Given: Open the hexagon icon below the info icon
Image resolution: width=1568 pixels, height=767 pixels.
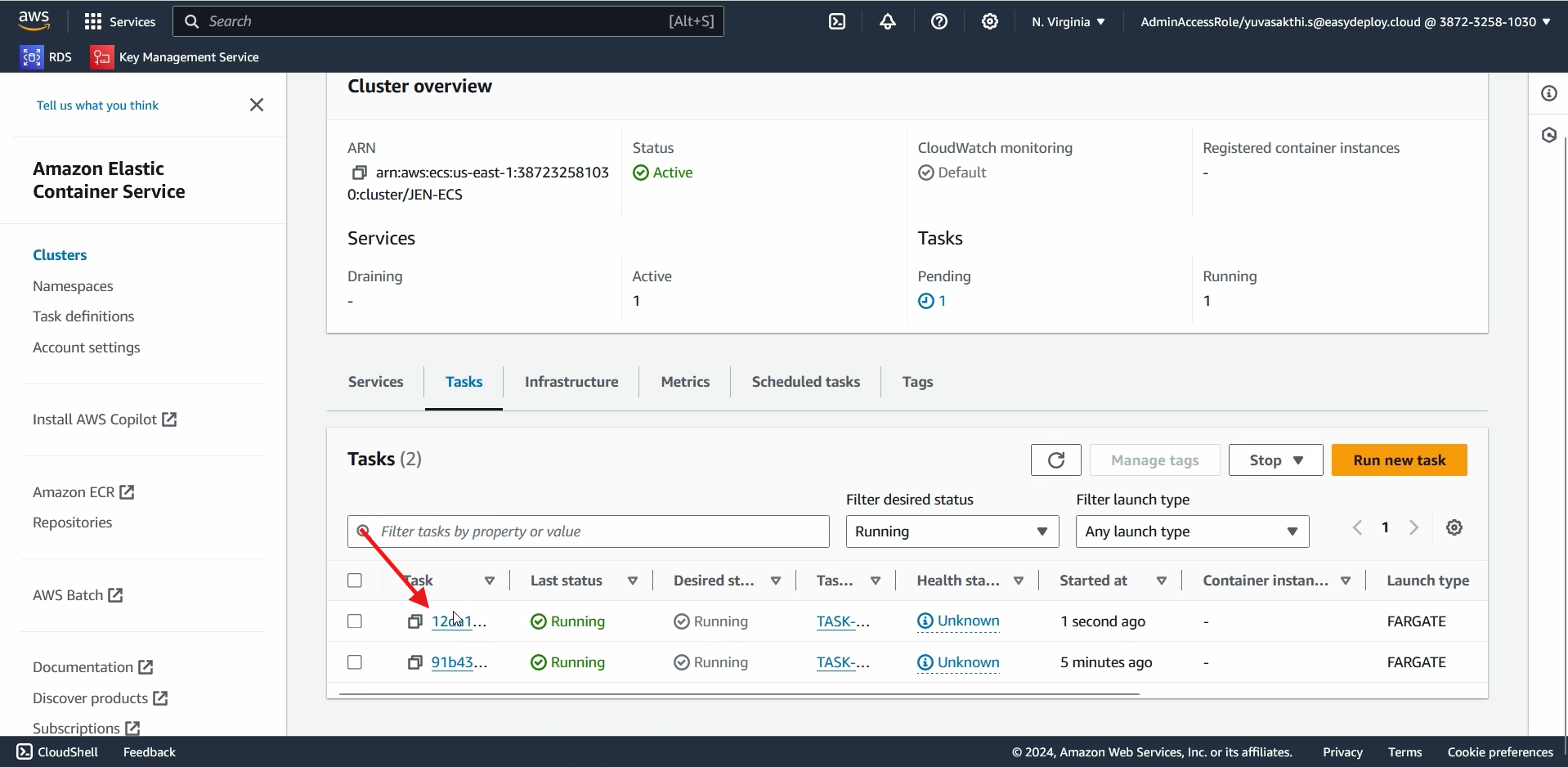Looking at the screenshot, I should coord(1549,135).
